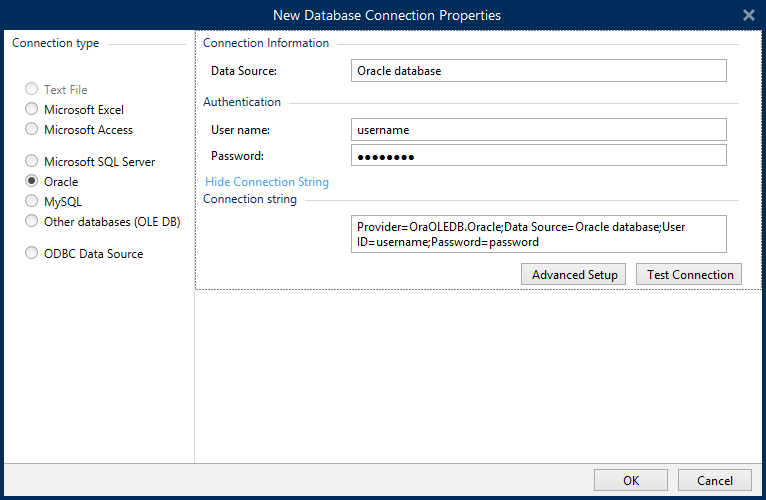Image resolution: width=766 pixels, height=500 pixels.
Task: Confirm the dialog with OK
Action: 630,480
